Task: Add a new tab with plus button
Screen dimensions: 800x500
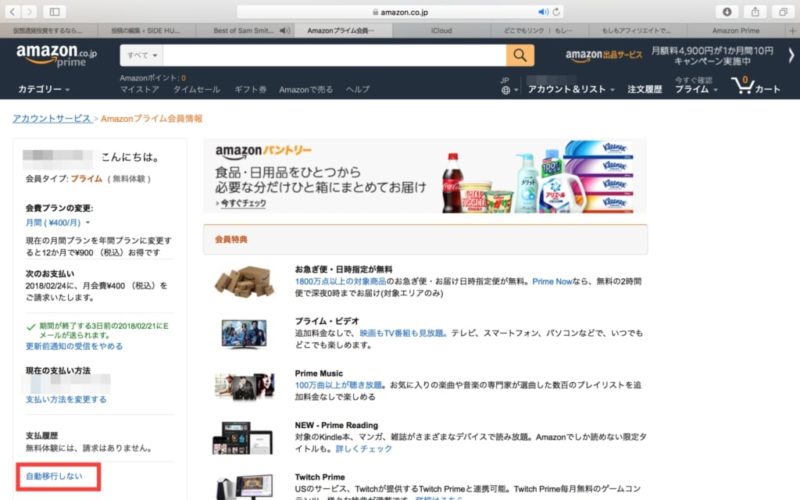Action: 792,31
